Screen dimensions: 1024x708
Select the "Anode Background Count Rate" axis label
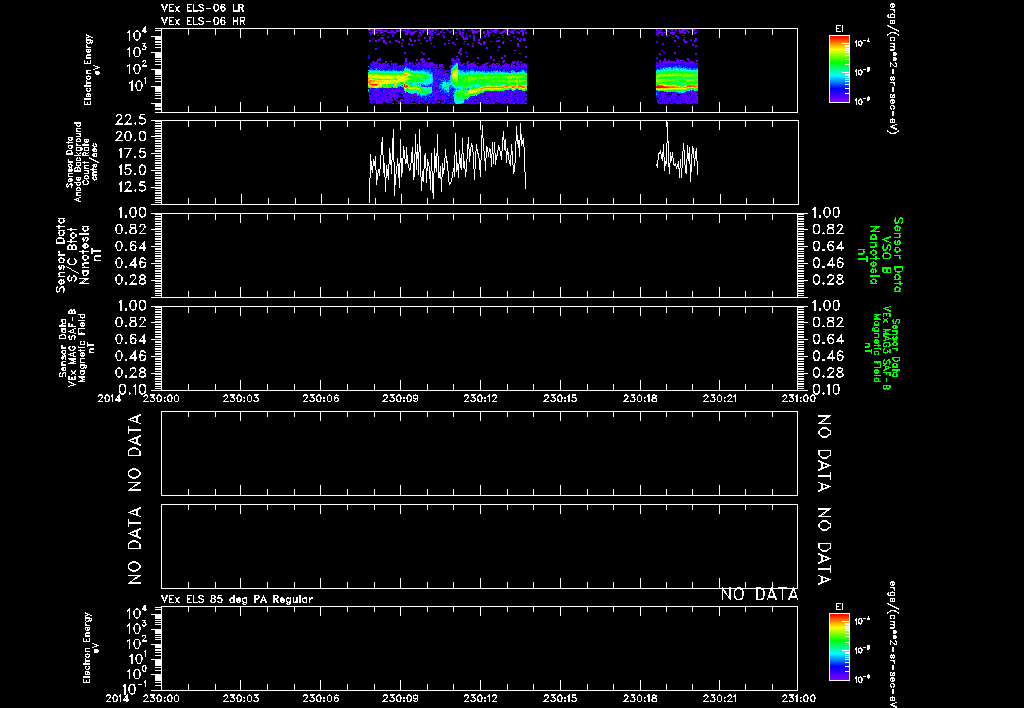click(82, 162)
